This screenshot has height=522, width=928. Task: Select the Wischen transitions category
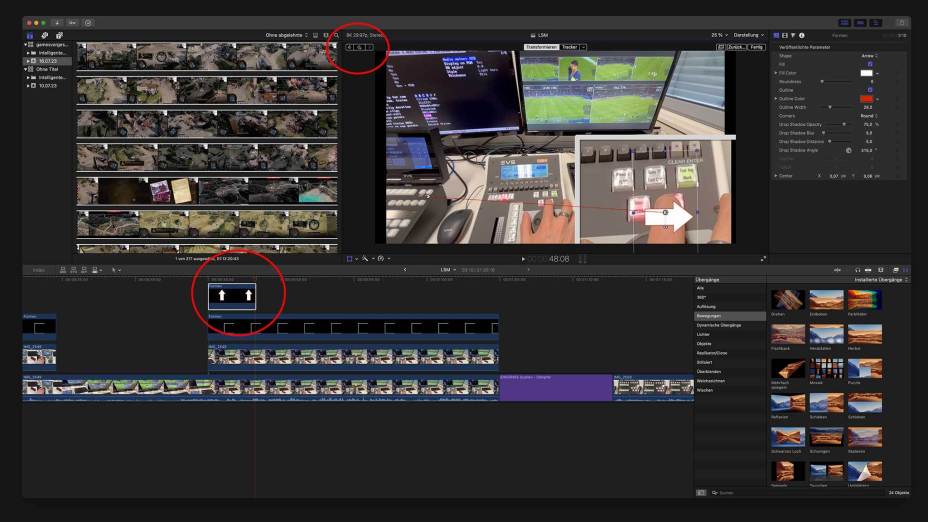tap(705, 390)
